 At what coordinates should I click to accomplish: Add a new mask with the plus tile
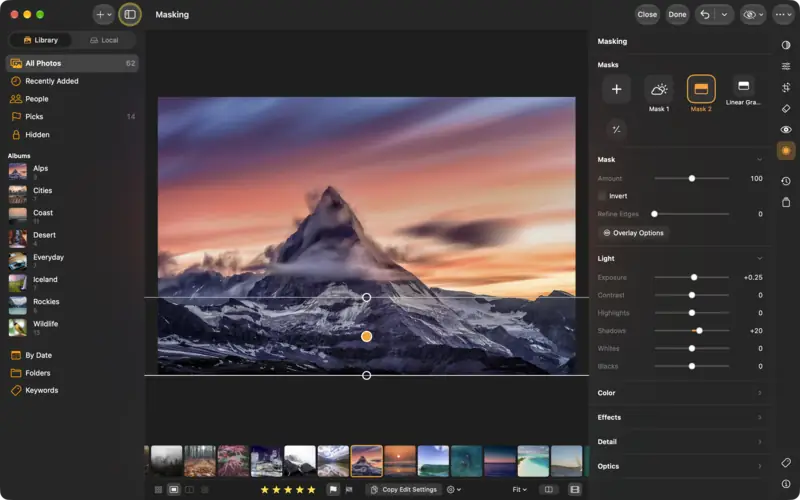pyautogui.click(x=616, y=89)
